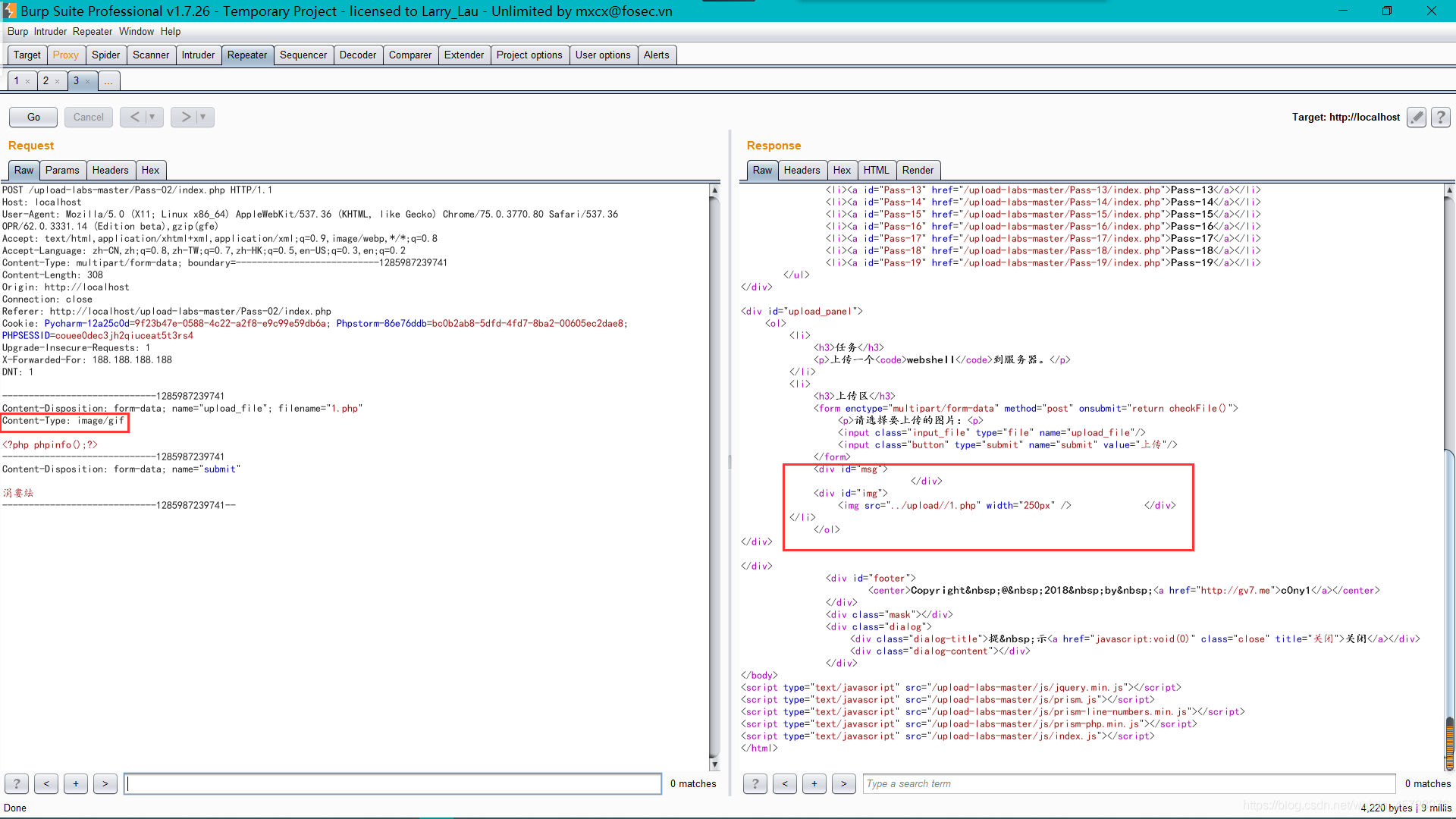Viewport: 1456px width, 819px height.
Task: Open back history dropdown arrow
Action: click(x=152, y=117)
